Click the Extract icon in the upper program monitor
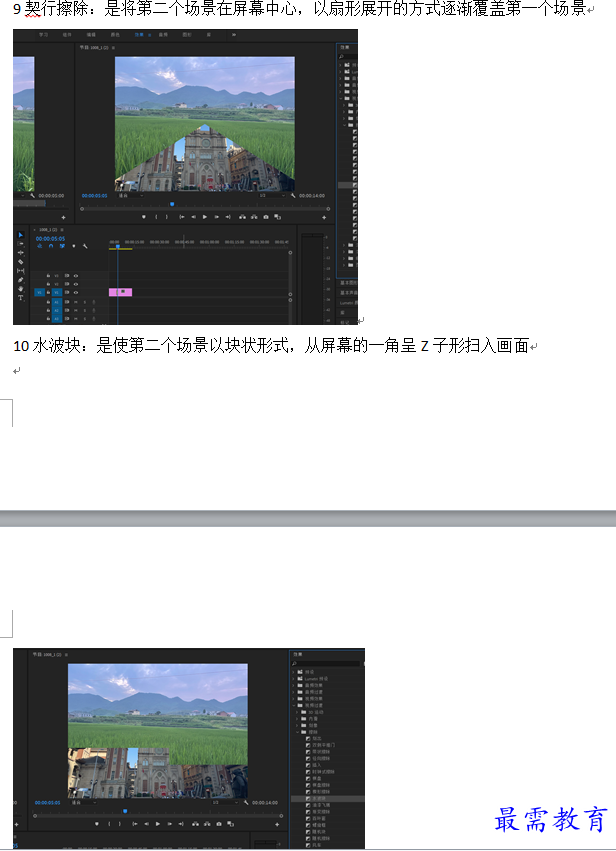Screen dimensions: 616x851 254,217
